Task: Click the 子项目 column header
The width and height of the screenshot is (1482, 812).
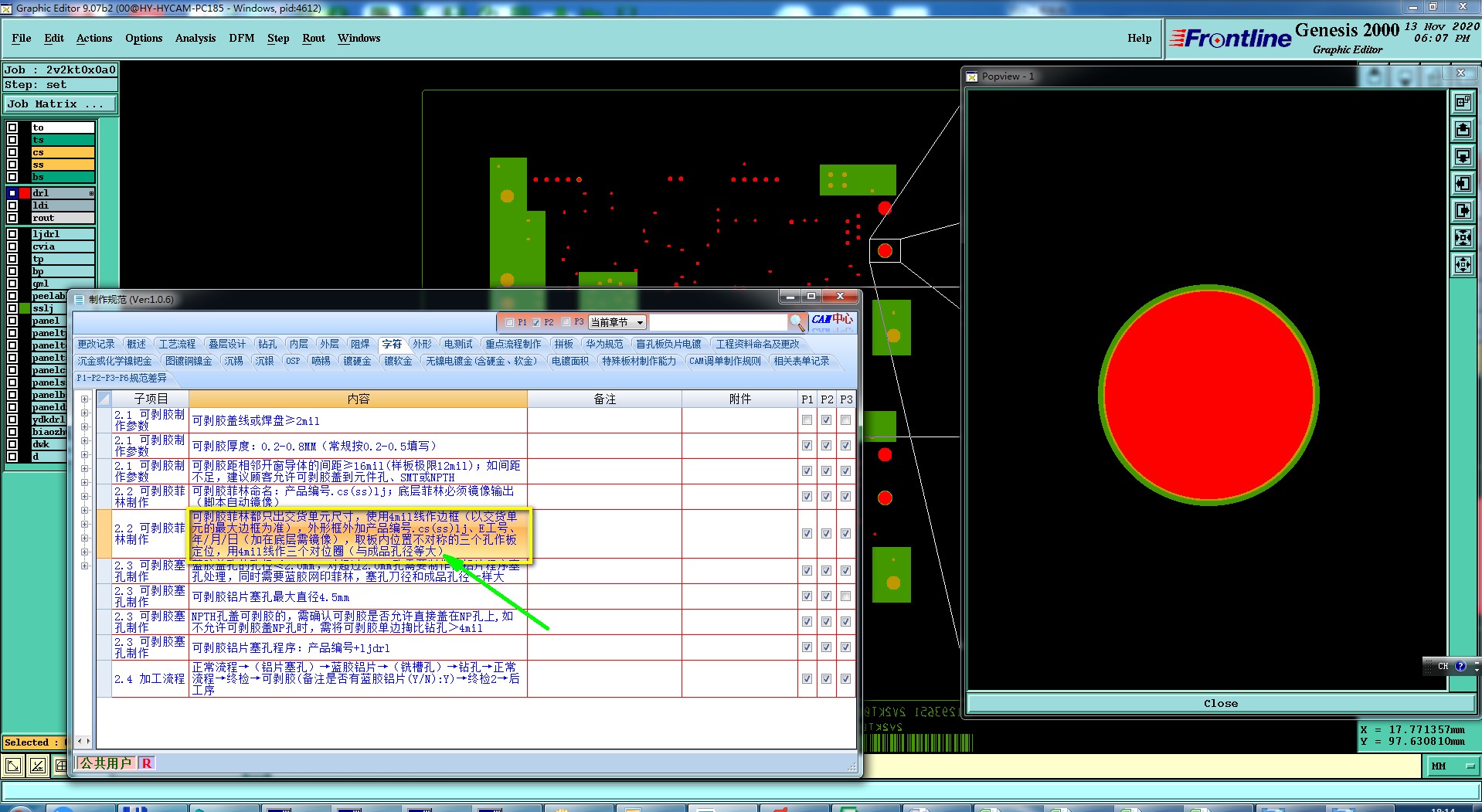Action: click(x=151, y=399)
